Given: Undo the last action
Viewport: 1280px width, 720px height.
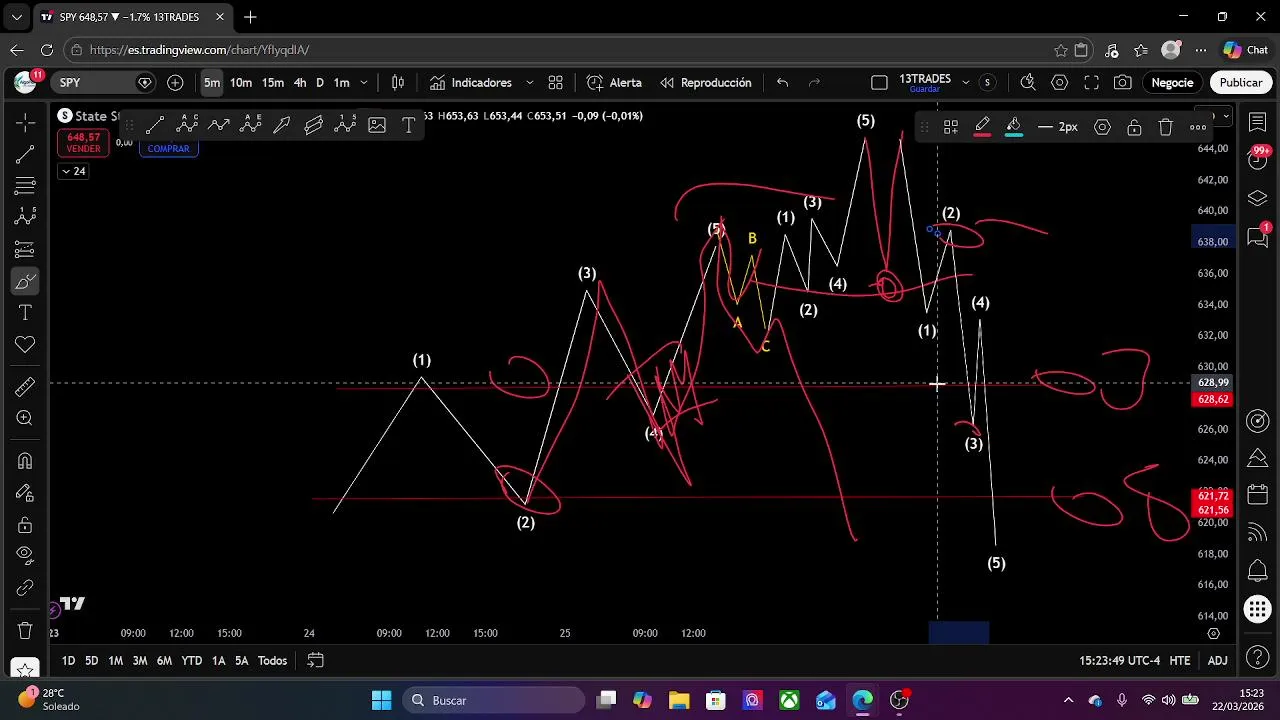Looking at the screenshot, I should 783,83.
